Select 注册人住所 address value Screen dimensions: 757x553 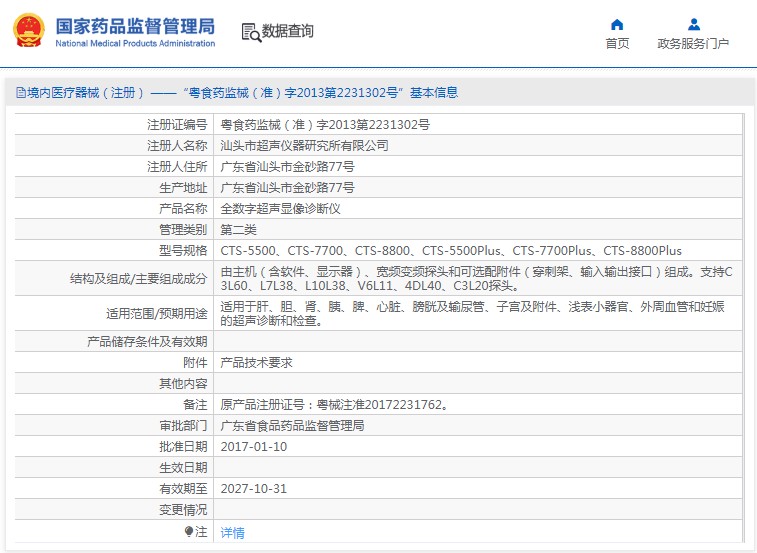(x=287, y=167)
